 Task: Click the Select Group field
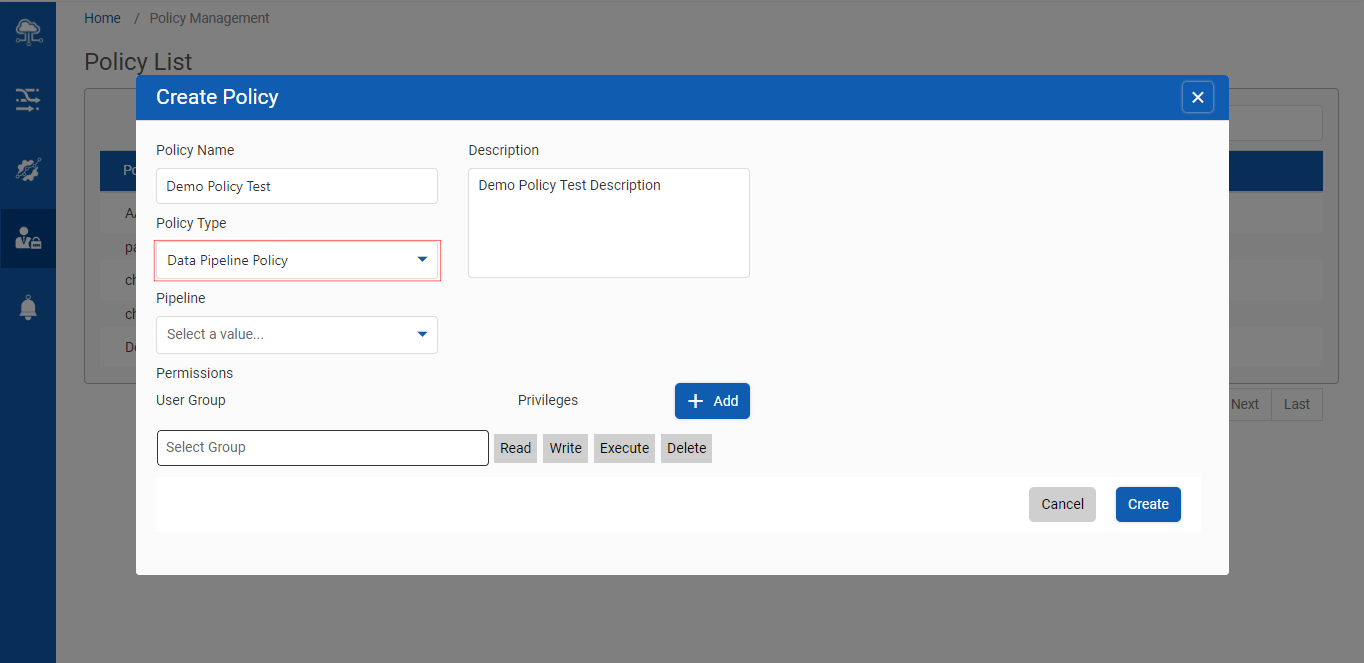(322, 448)
